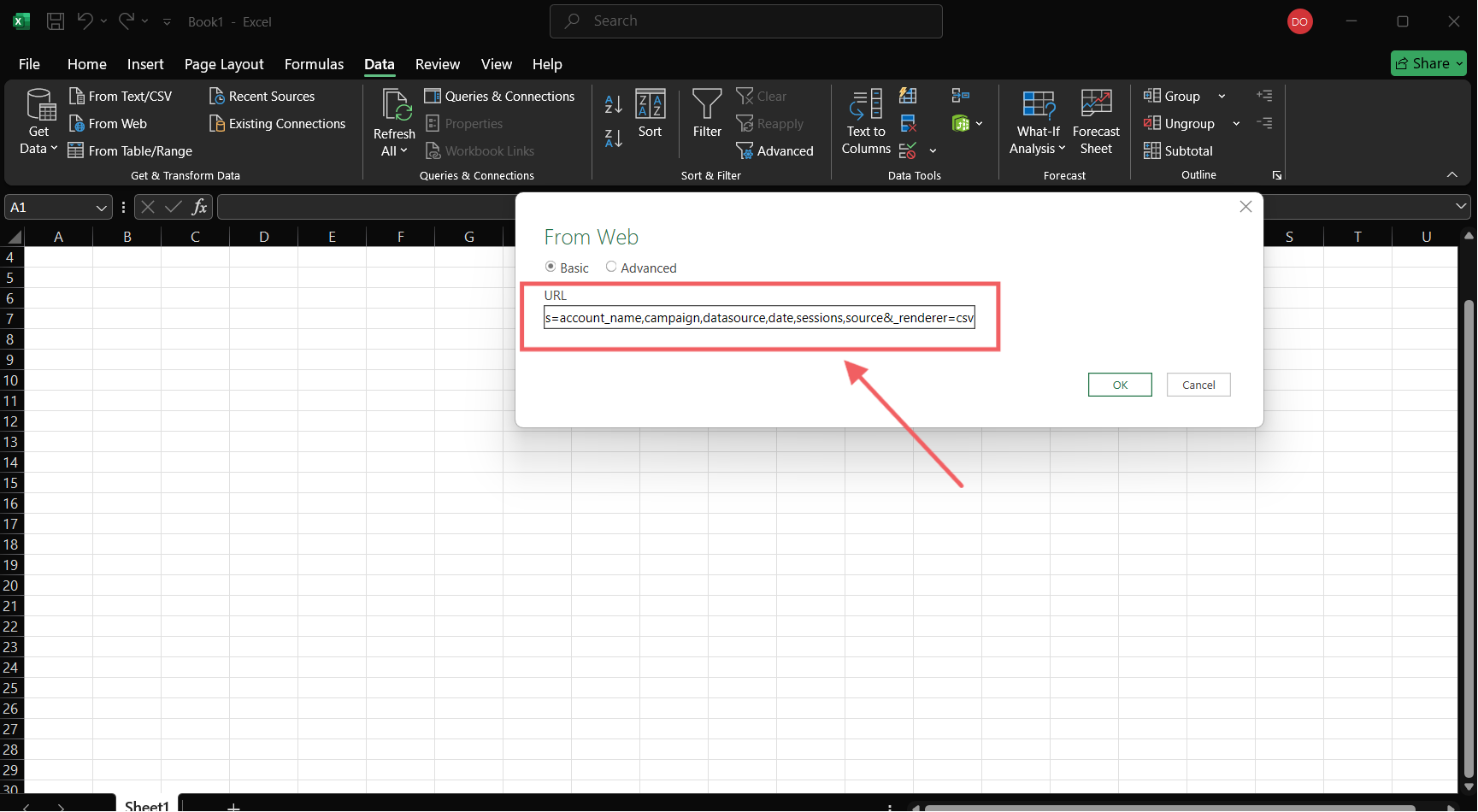1478x812 pixels.
Task: Click the URL text field
Action: click(x=759, y=318)
